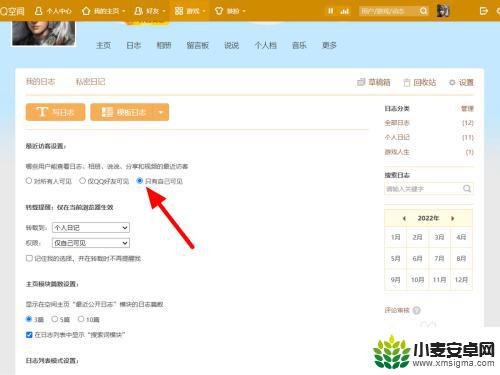Click the QQ空间 logo
Viewport: 500px width, 375px height.
pyautogui.click(x=12, y=11)
